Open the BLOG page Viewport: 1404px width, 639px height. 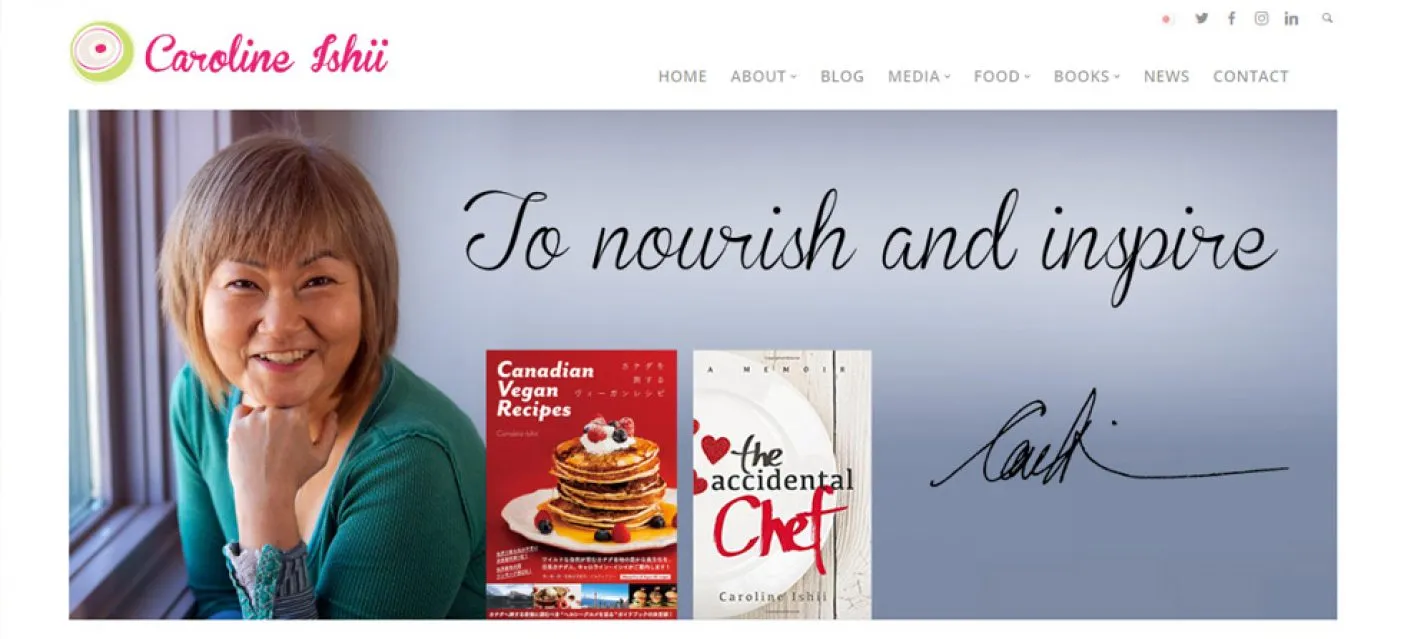pos(842,76)
